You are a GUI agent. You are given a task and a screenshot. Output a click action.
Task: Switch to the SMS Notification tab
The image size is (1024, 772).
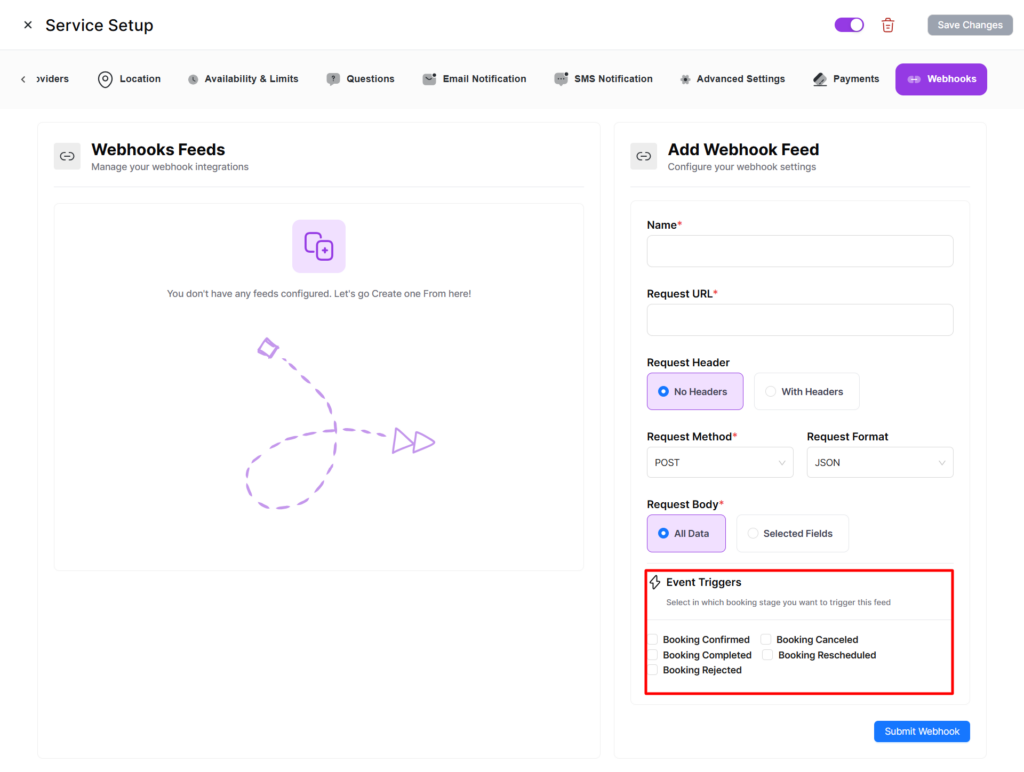click(x=603, y=79)
